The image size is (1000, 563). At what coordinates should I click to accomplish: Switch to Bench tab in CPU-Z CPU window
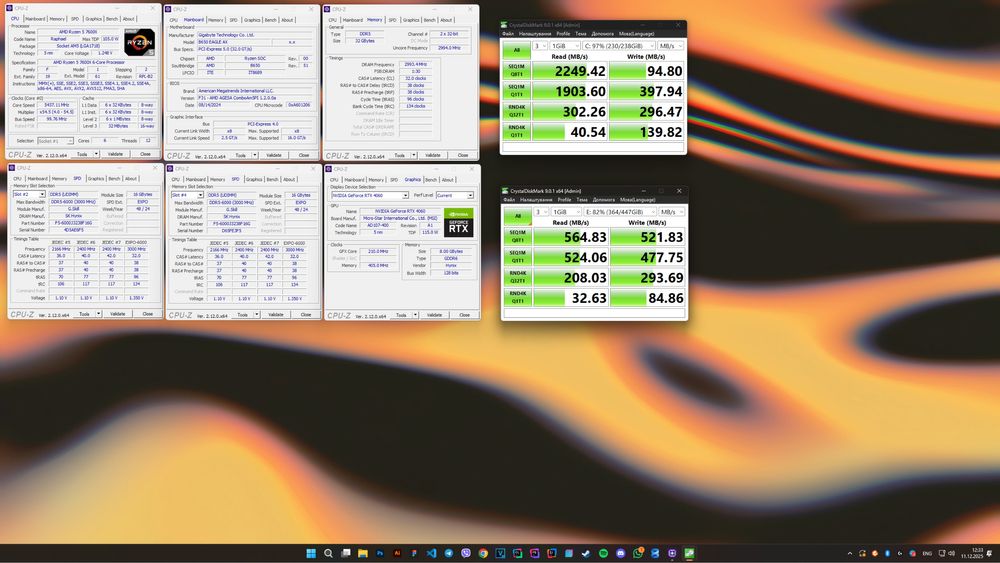[112, 19]
